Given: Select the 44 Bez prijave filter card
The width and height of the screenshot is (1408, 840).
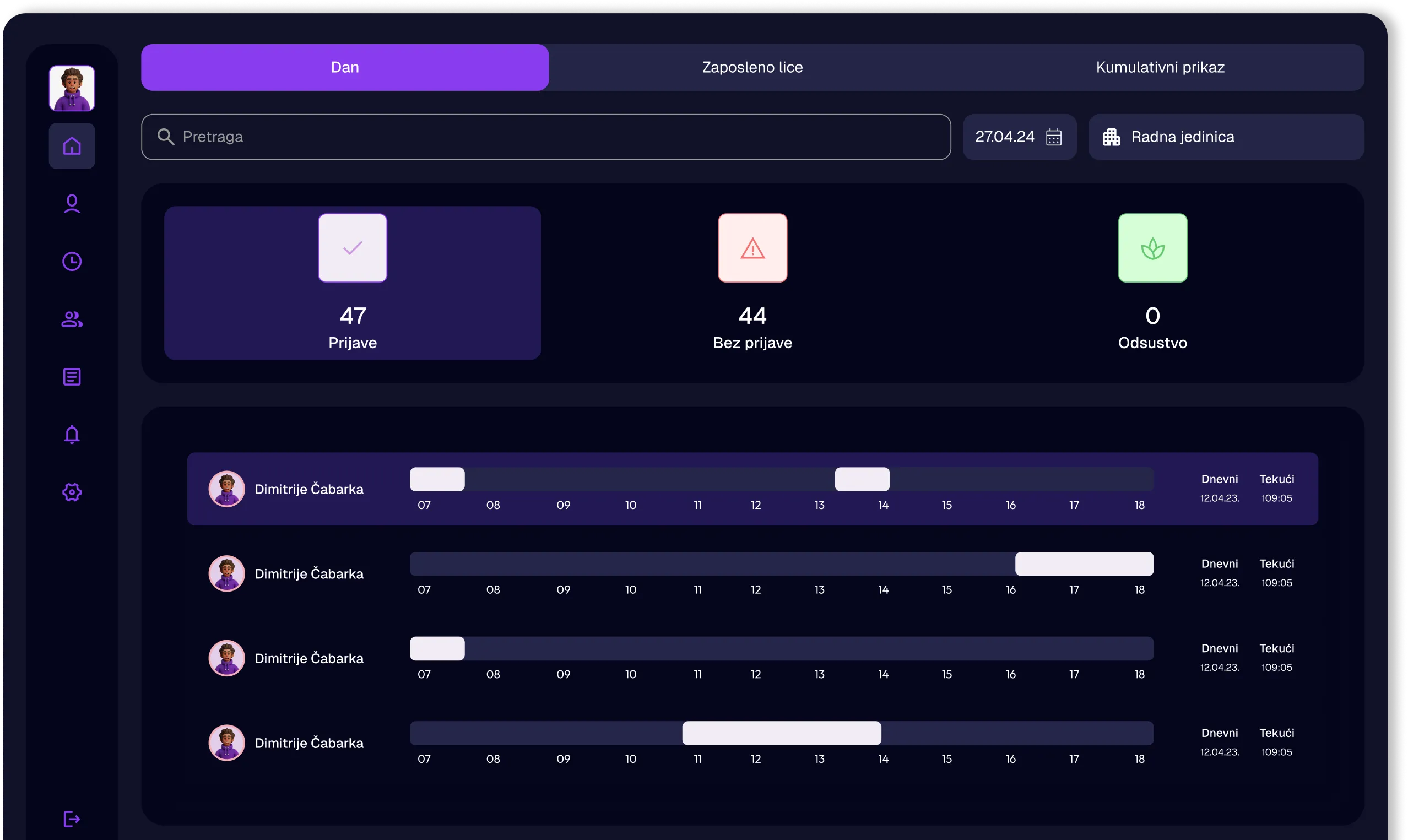Looking at the screenshot, I should (x=752, y=283).
